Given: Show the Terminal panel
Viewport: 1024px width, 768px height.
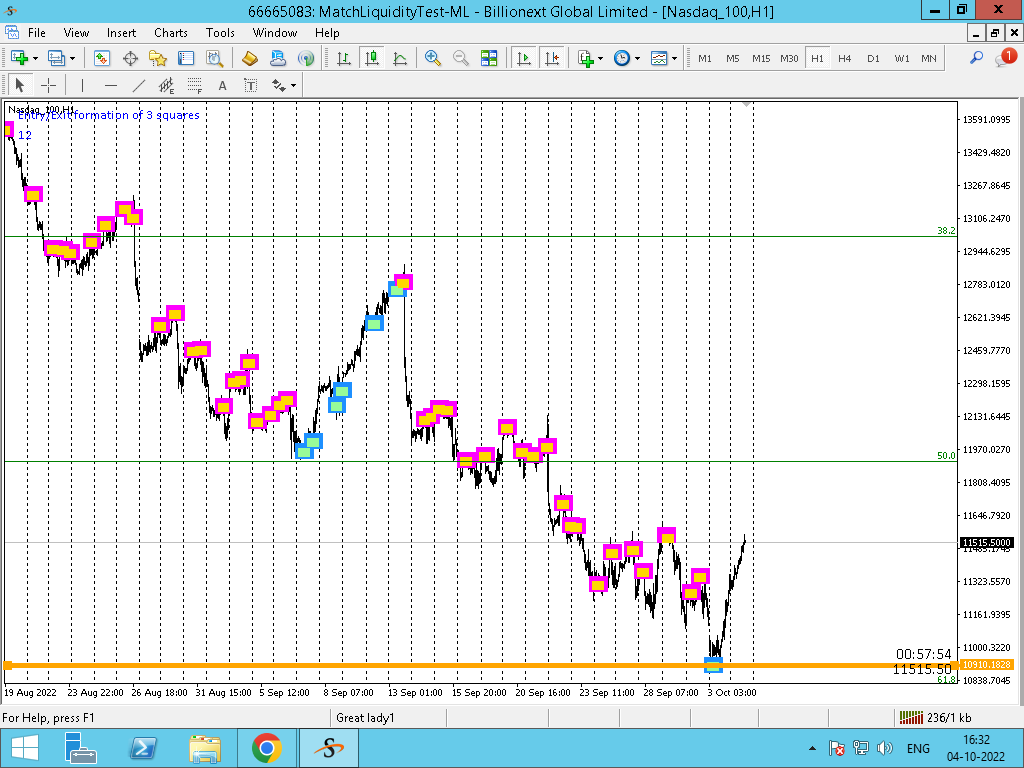Looking at the screenshot, I should pos(186,58).
